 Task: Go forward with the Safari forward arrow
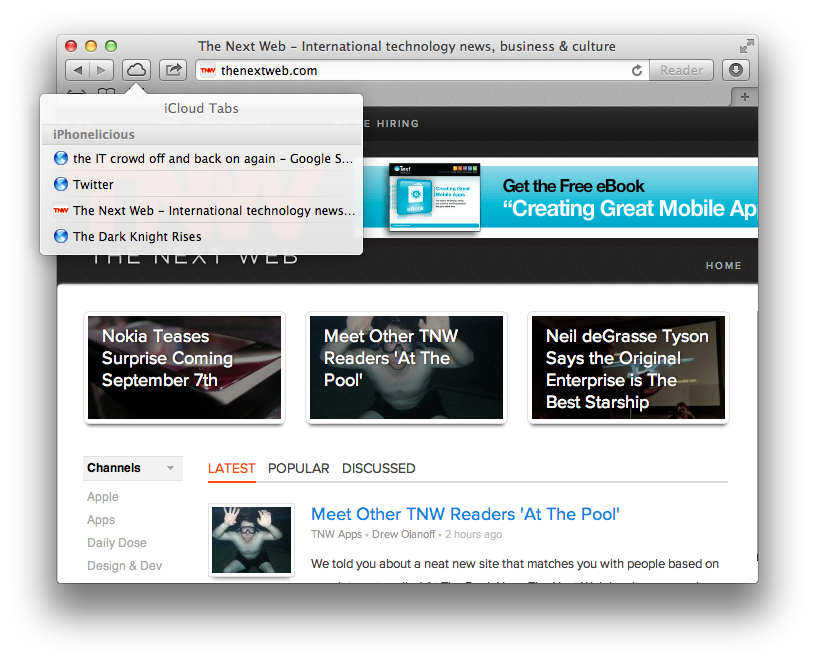[101, 70]
